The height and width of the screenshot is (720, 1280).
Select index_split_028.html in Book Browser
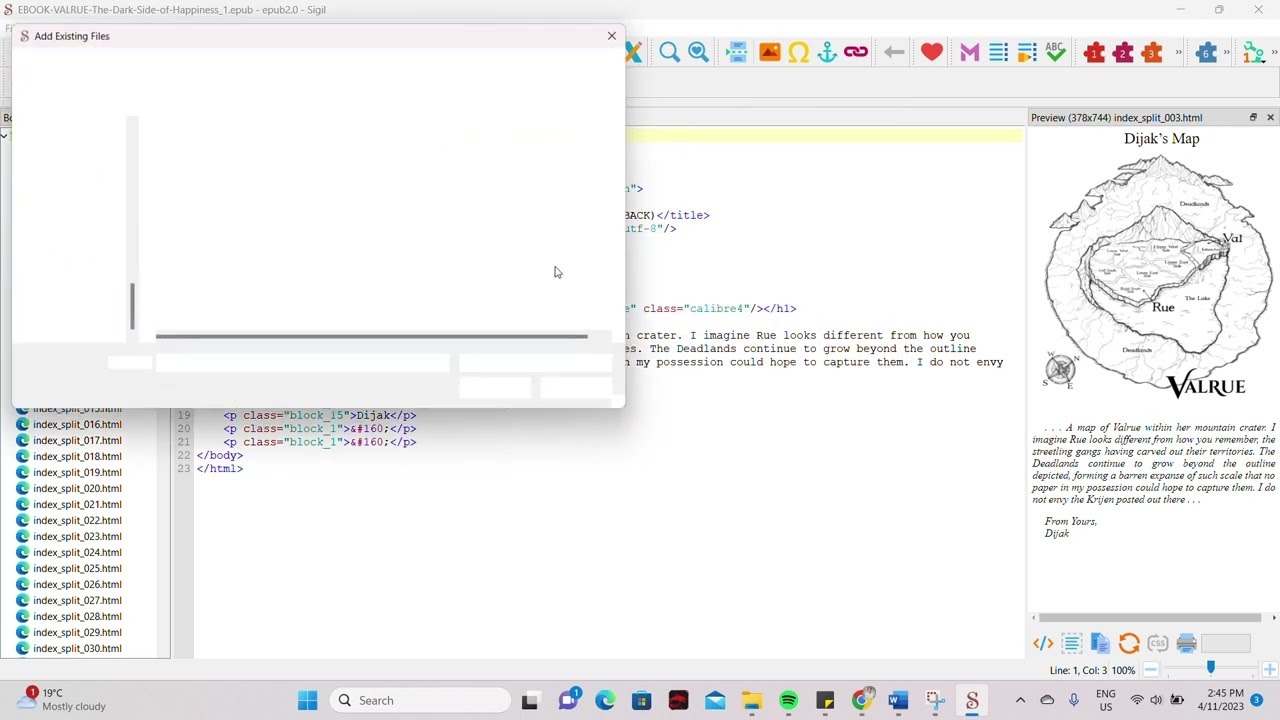pos(77,616)
